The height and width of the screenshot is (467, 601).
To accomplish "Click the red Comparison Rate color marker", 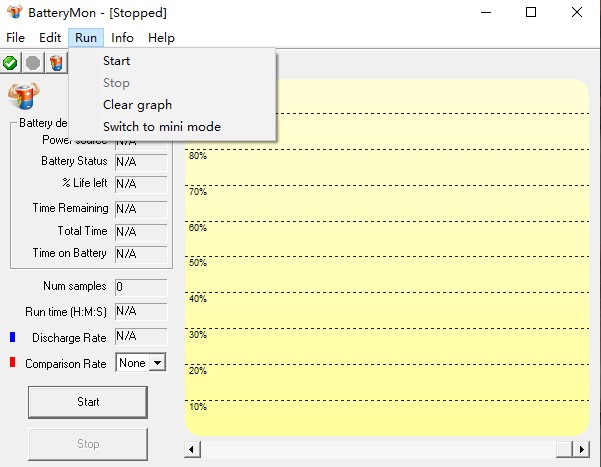I will pyautogui.click(x=13, y=362).
